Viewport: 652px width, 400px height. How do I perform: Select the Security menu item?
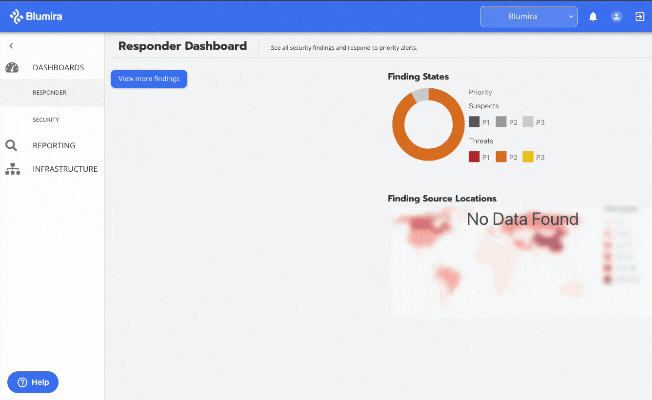pyautogui.click(x=46, y=120)
